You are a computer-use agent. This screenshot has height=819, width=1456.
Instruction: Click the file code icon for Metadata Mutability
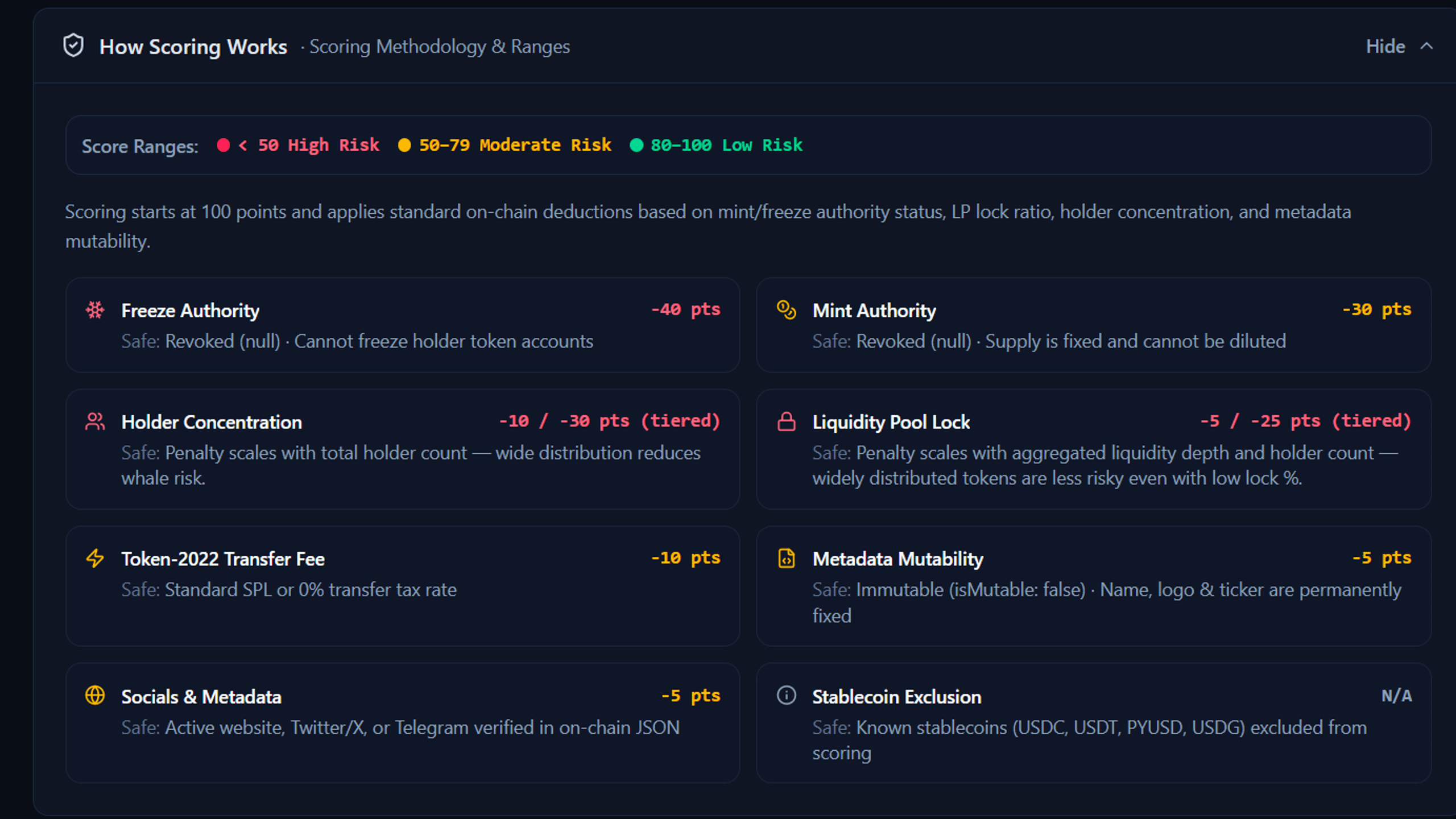(786, 558)
